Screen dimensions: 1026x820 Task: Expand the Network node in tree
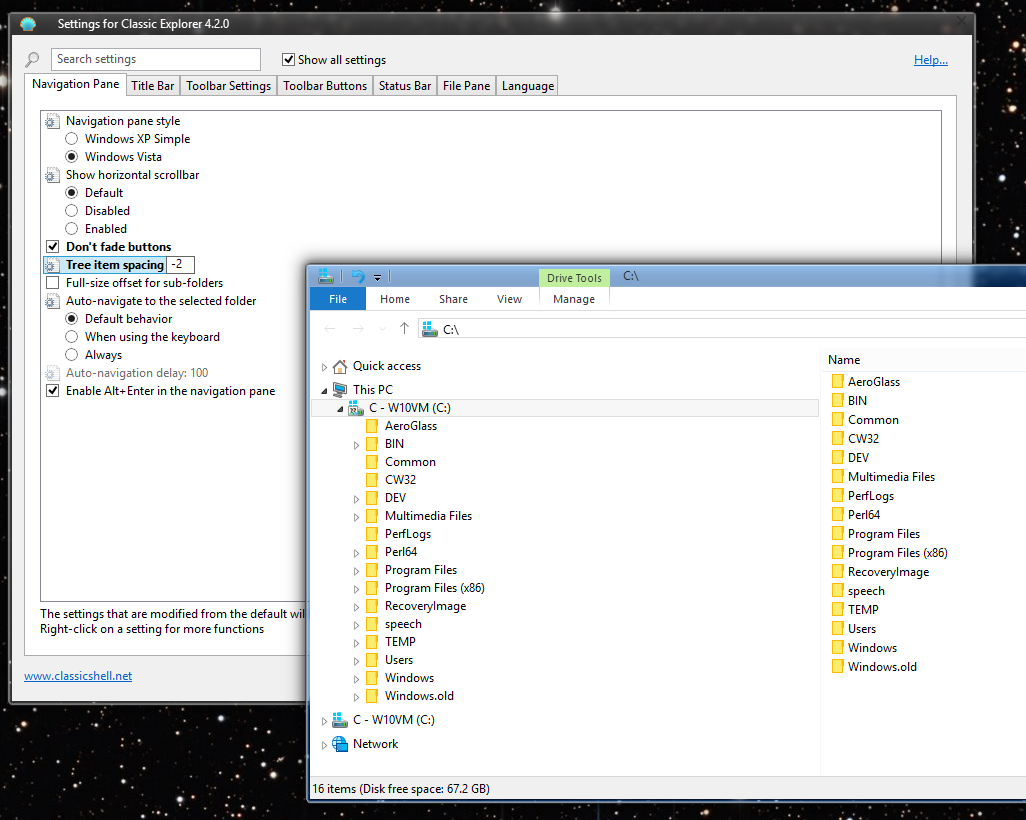click(x=324, y=745)
